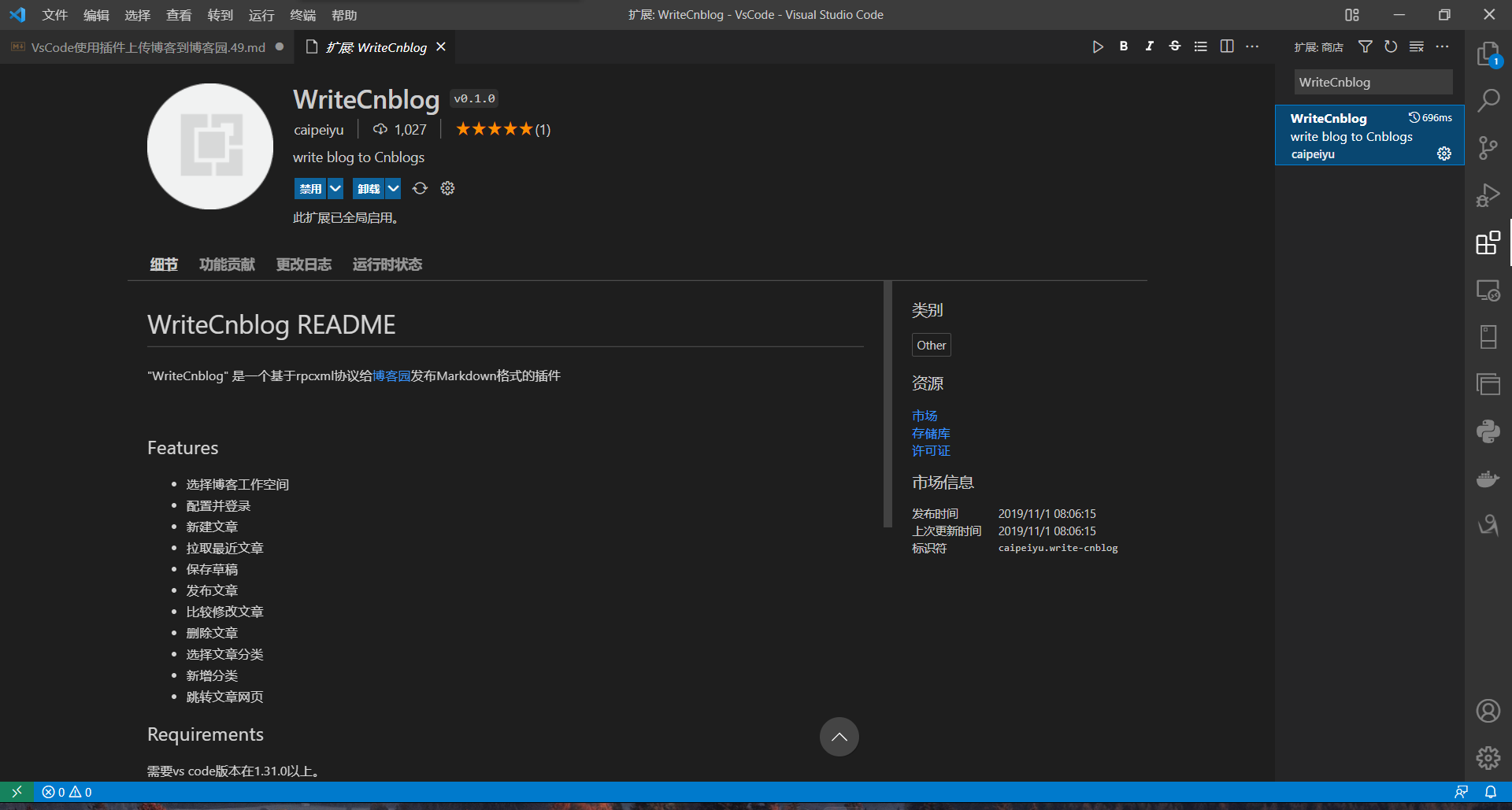1512x810 pixels.
Task: Open the Docker activity bar icon
Action: coord(1488,479)
